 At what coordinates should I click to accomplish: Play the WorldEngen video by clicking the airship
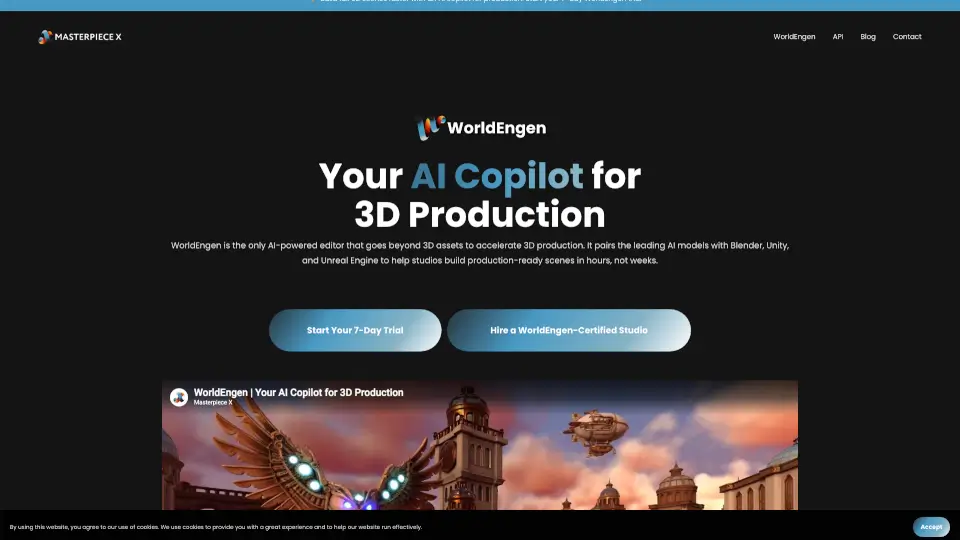597,430
